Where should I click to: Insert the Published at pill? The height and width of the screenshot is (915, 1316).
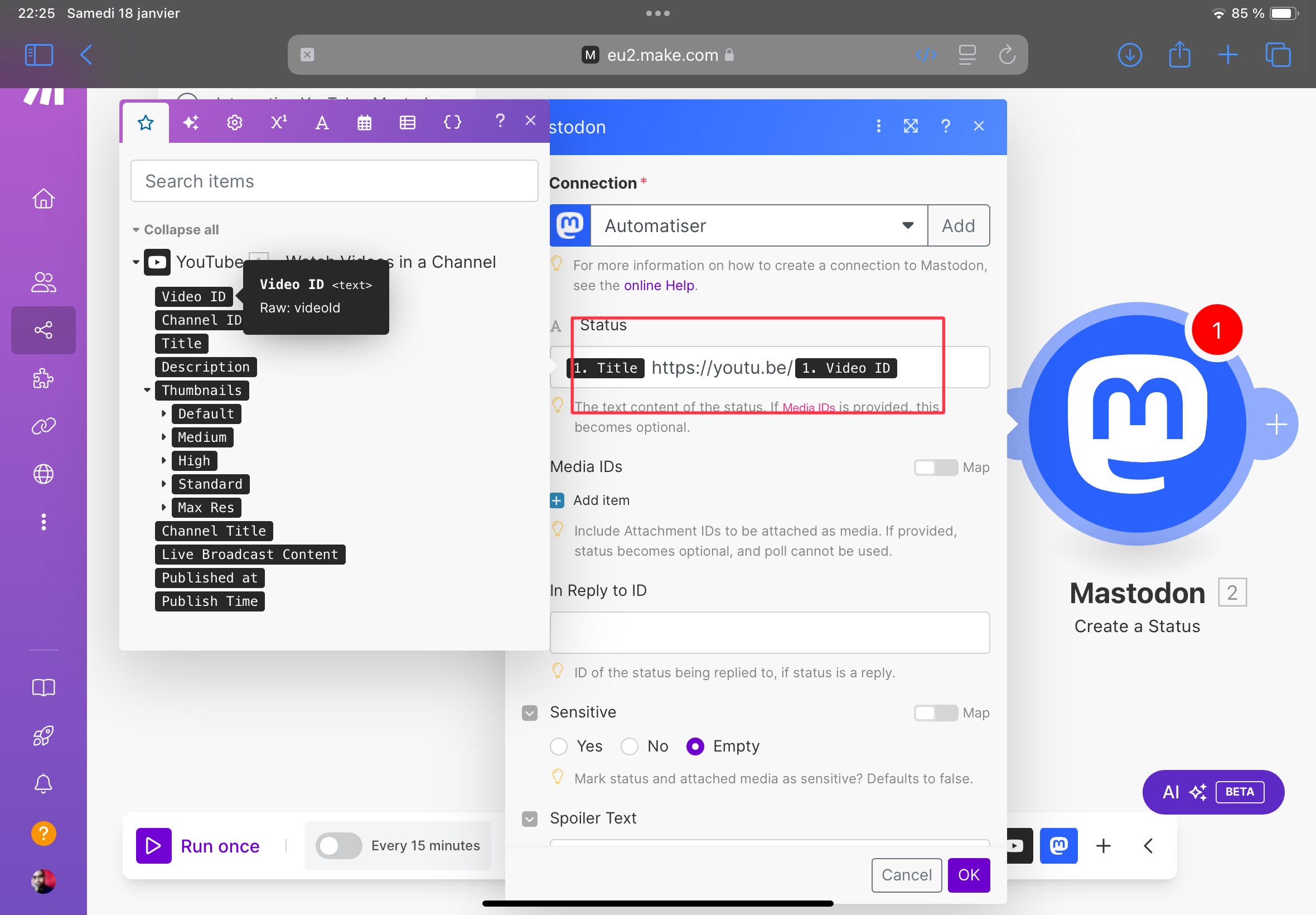(210, 578)
